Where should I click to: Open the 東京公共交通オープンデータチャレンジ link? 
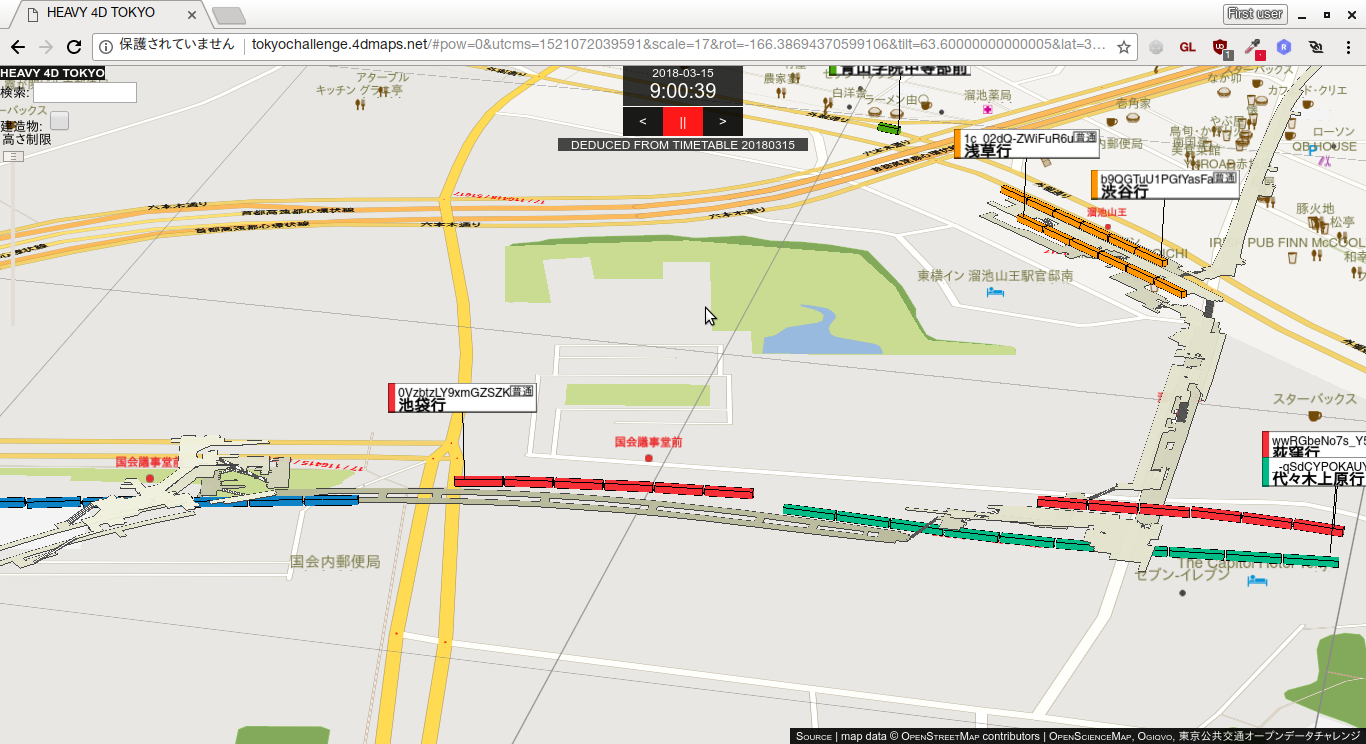pos(1270,736)
